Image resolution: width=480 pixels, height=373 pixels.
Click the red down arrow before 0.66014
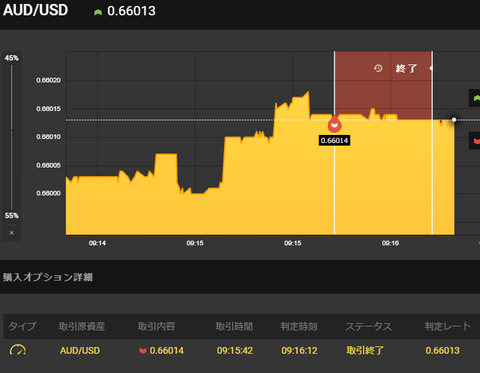[143, 351]
